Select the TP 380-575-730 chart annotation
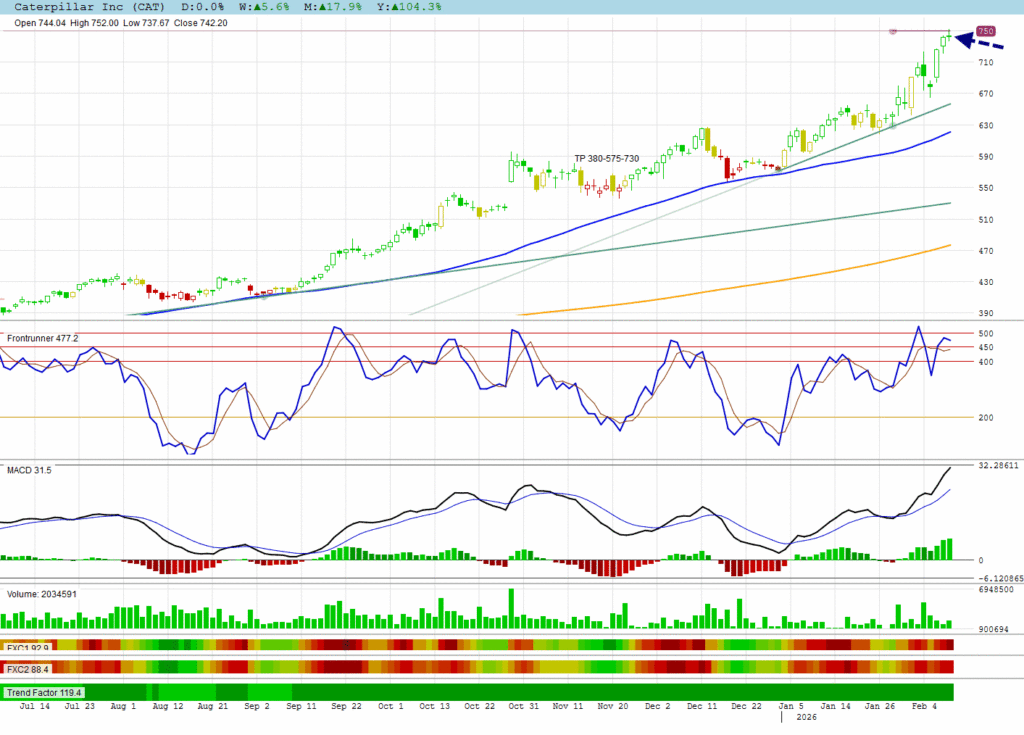Screen dimensions: 1024x735 606,159
